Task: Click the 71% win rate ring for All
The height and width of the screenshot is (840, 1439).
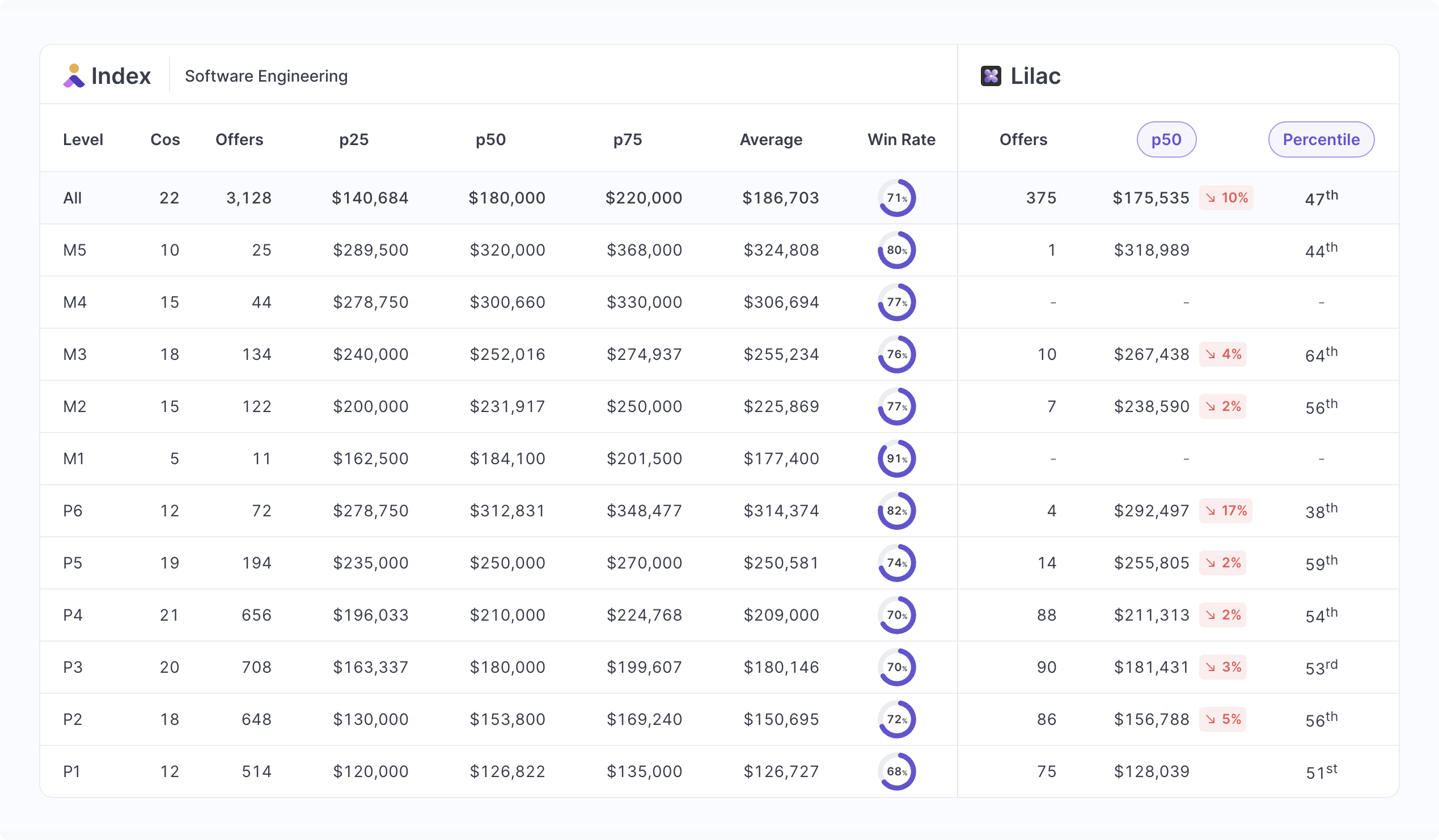Action: (x=896, y=198)
